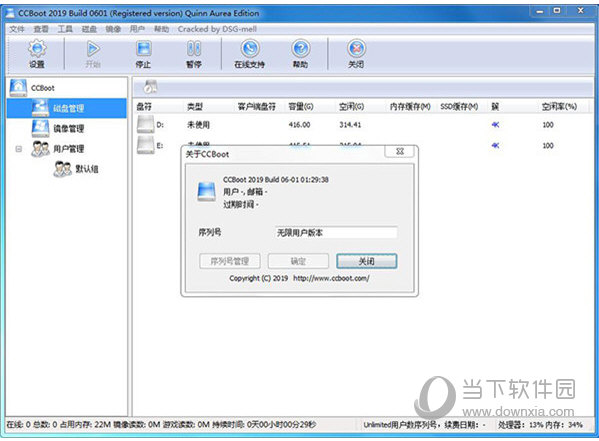
Task: Minimize the CCBoot main window
Action: pos(540,11)
